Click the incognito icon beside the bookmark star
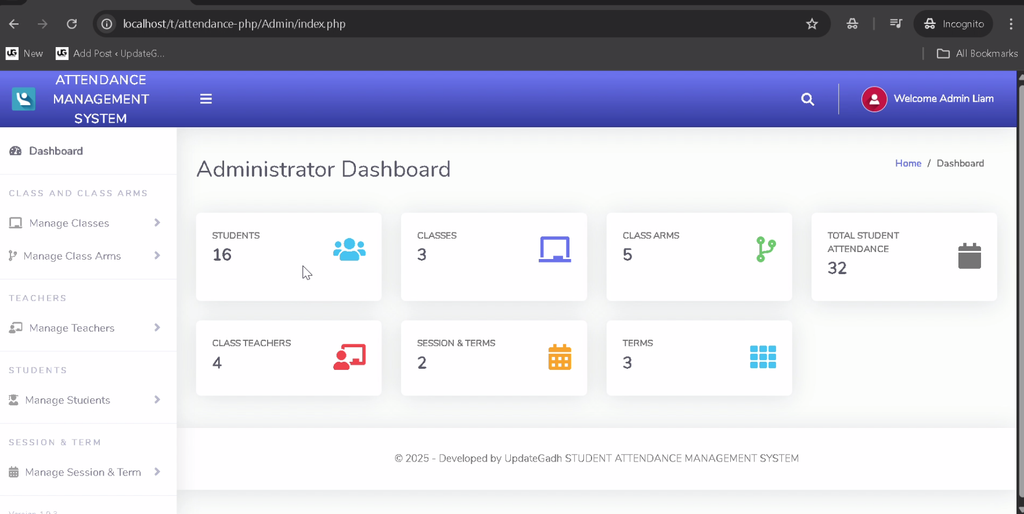The height and width of the screenshot is (514, 1024). tap(852, 24)
